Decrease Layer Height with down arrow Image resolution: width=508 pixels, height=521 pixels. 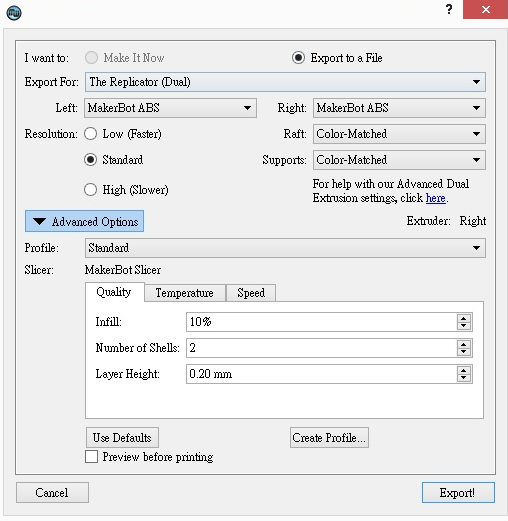tap(464, 378)
